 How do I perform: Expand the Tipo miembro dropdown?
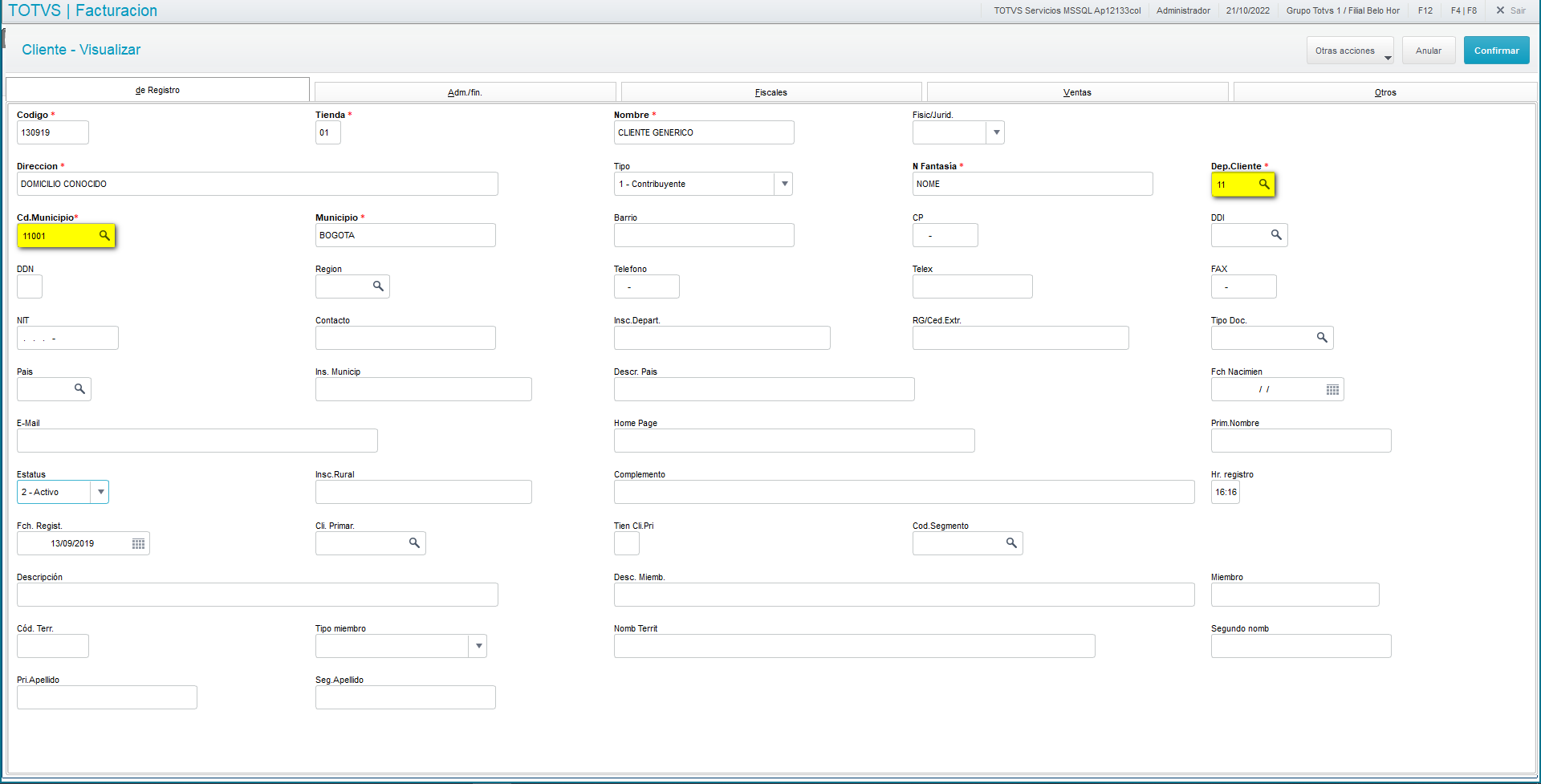click(478, 646)
